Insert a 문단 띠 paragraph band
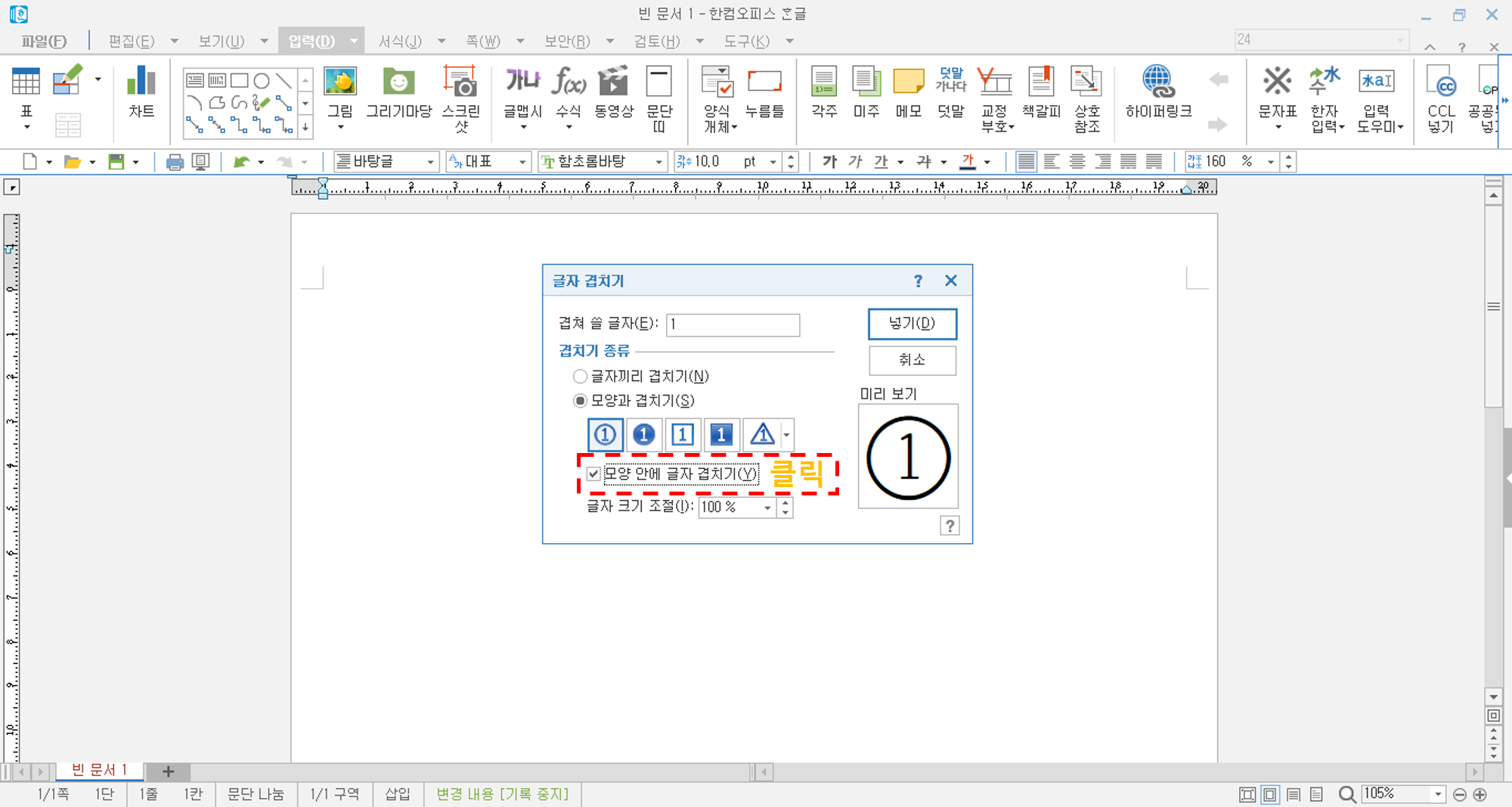Viewport: 1512px width, 807px height. [659, 98]
